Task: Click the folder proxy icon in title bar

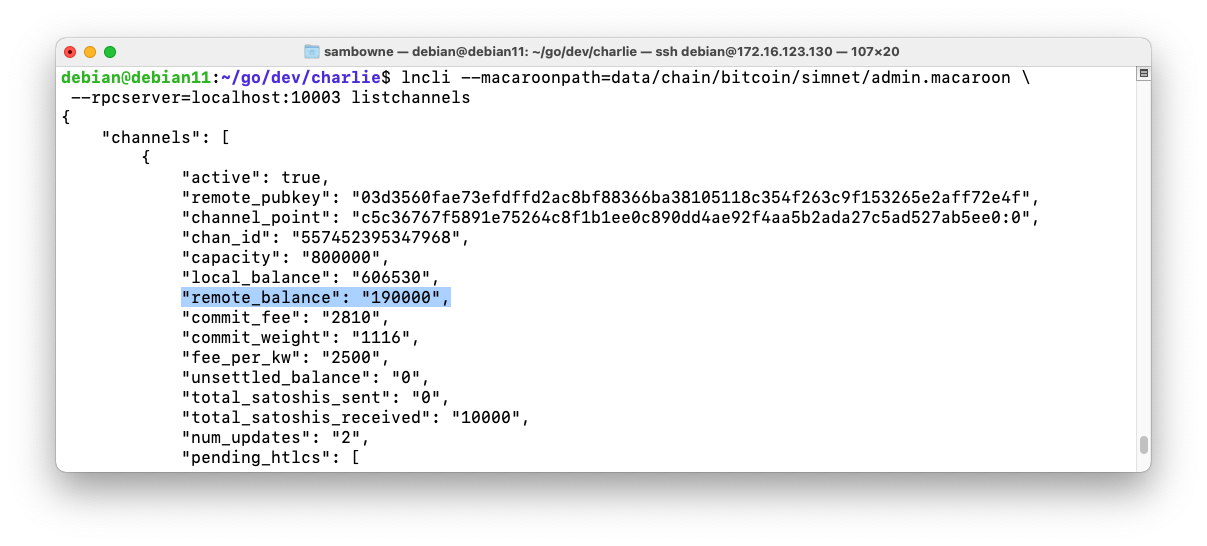Action: pos(312,51)
